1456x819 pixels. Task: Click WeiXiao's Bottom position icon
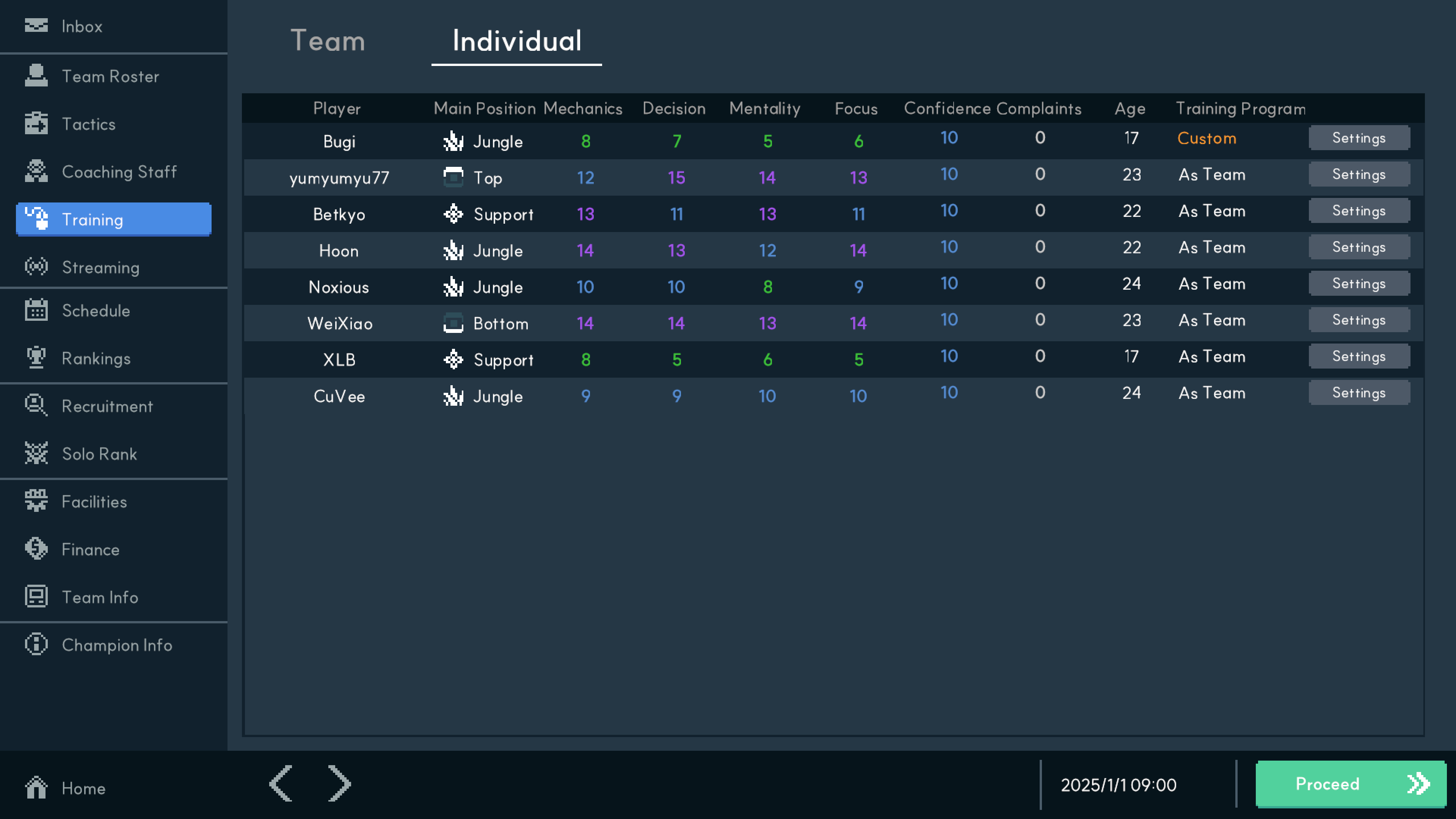click(453, 323)
